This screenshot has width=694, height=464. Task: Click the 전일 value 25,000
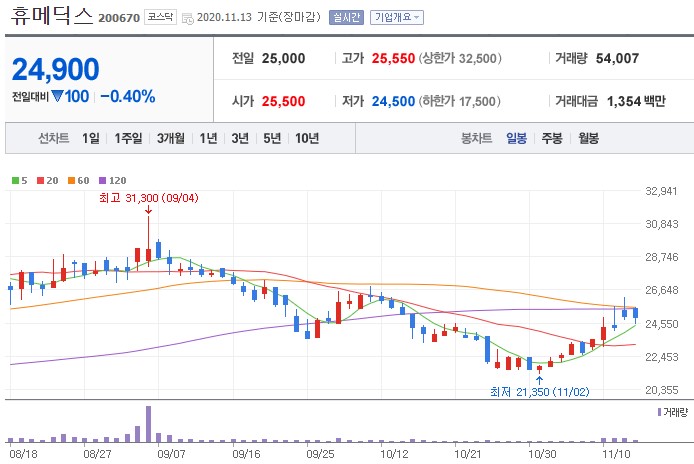(x=283, y=58)
